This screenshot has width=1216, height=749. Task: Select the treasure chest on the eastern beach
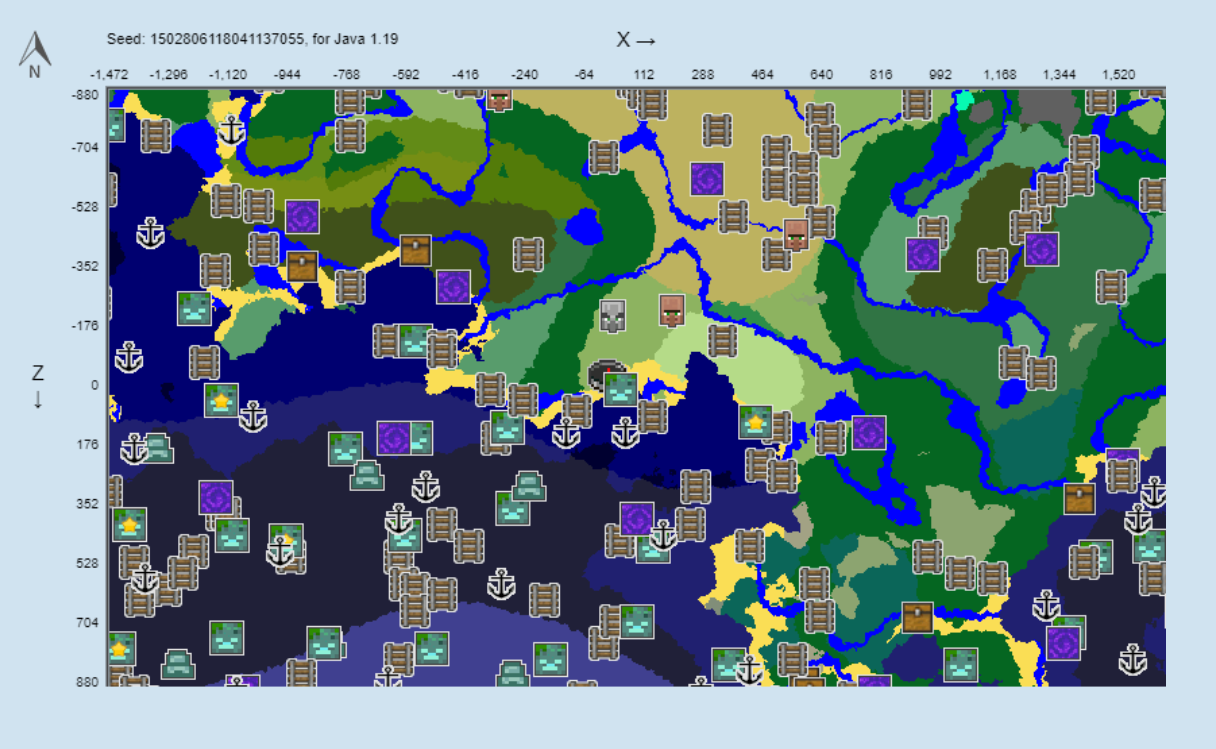(1079, 498)
